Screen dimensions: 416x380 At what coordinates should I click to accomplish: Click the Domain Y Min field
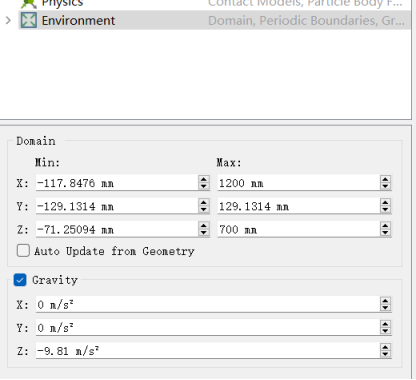click(x=117, y=206)
